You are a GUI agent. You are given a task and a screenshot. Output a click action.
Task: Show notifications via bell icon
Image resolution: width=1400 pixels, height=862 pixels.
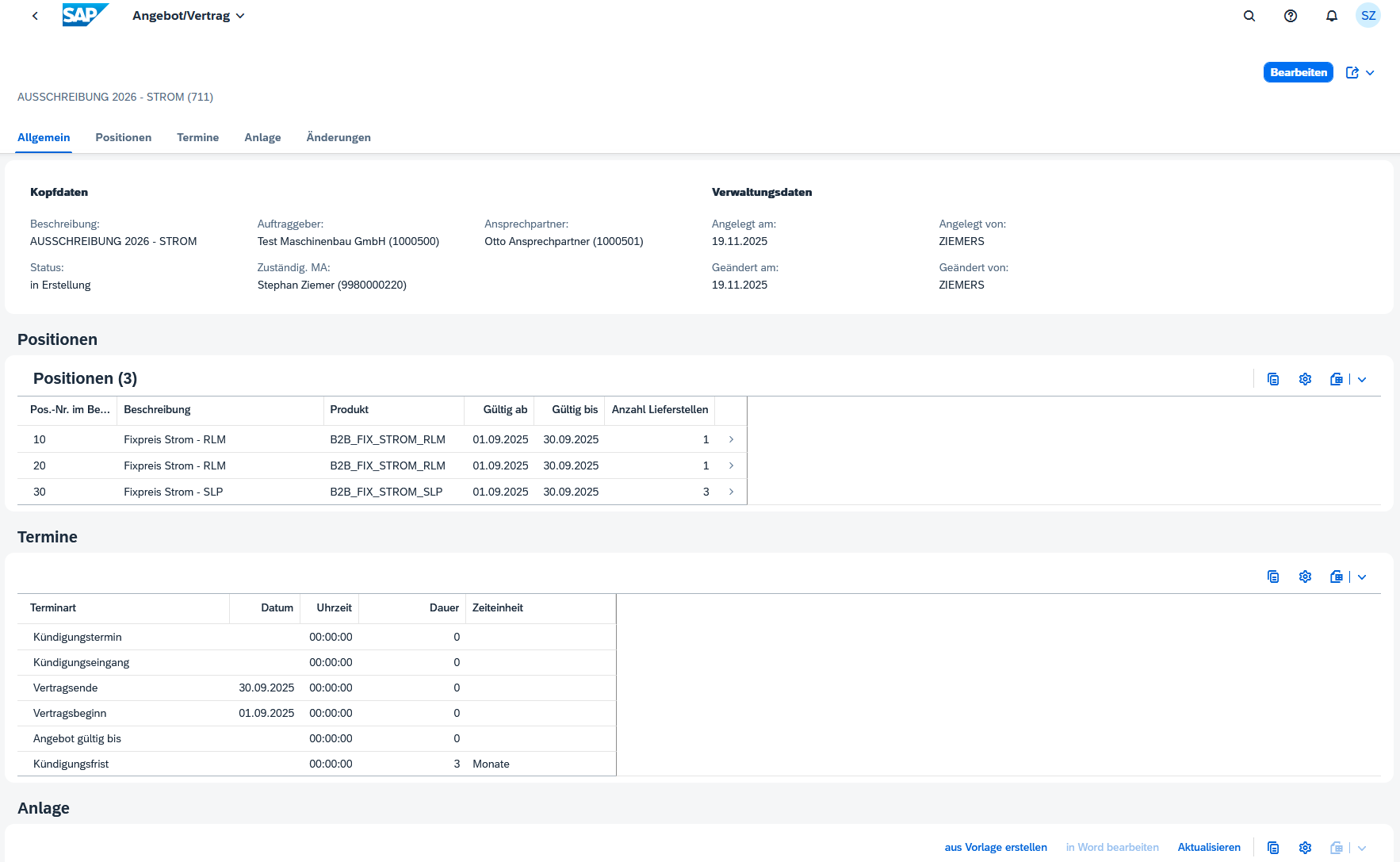(1332, 16)
